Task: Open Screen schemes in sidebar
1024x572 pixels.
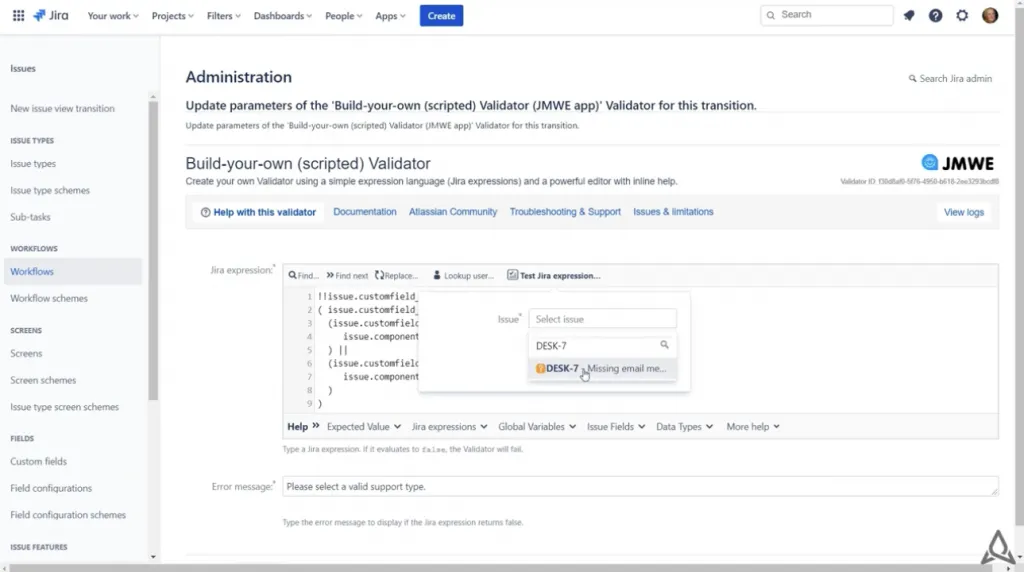Action: pyautogui.click(x=42, y=381)
